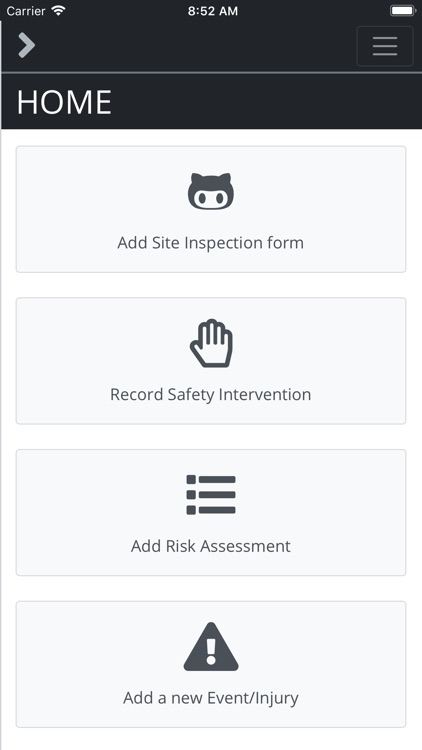Tap the battery icon in status bar
This screenshot has width=422, height=750.
(403, 11)
